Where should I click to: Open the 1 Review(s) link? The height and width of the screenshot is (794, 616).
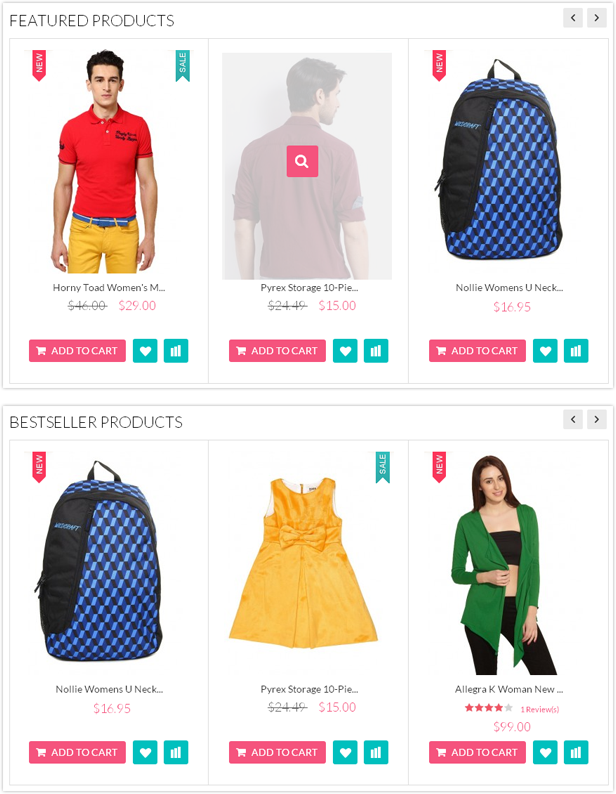pyautogui.click(x=540, y=709)
